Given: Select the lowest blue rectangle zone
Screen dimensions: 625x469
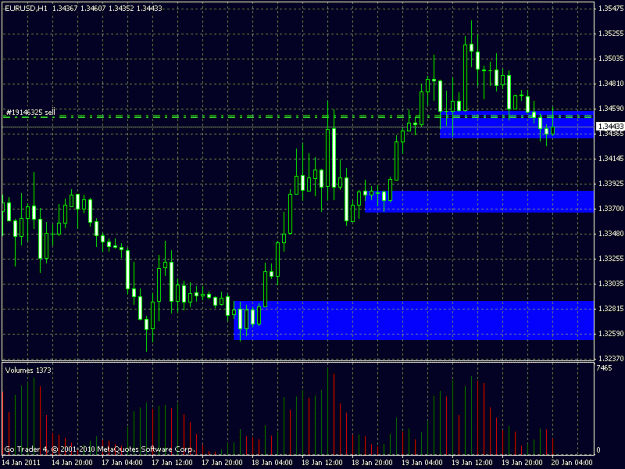Looking at the screenshot, I should (x=414, y=321).
